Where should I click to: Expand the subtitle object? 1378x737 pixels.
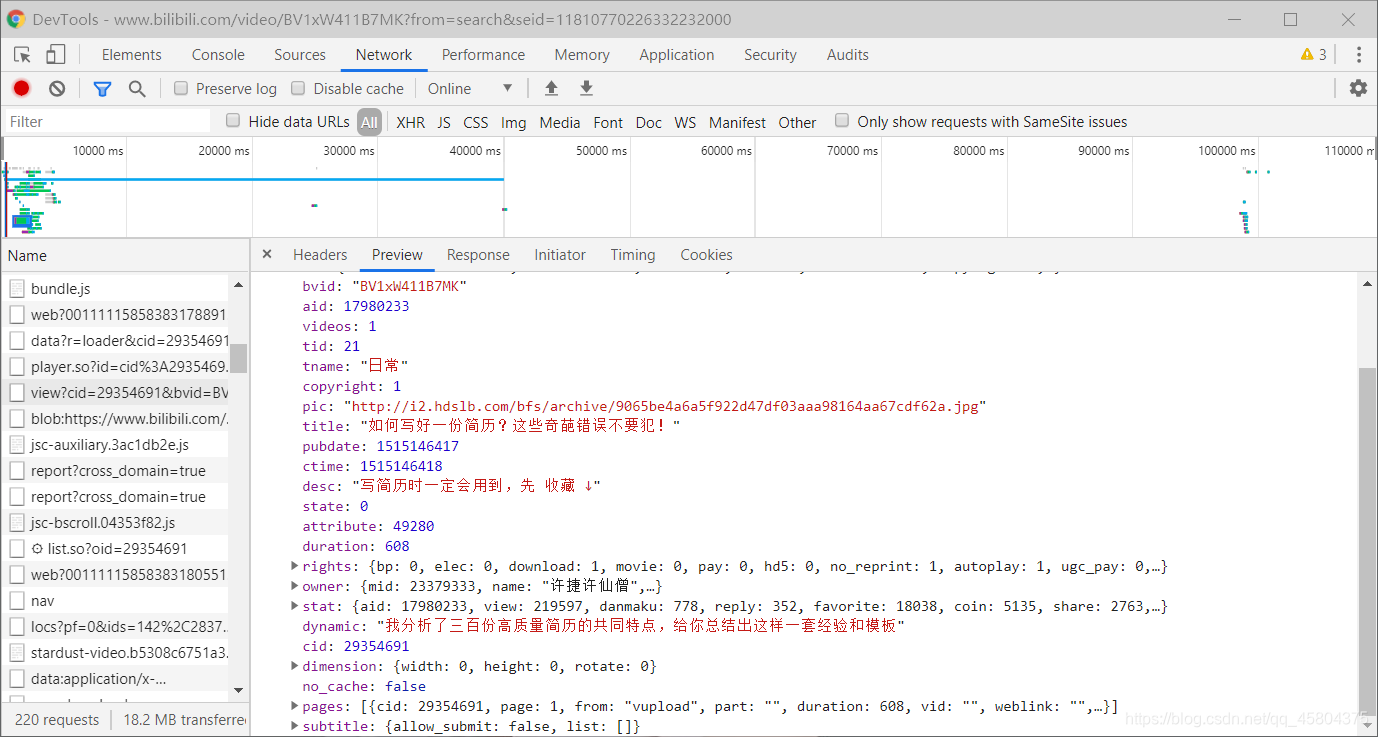point(294,726)
